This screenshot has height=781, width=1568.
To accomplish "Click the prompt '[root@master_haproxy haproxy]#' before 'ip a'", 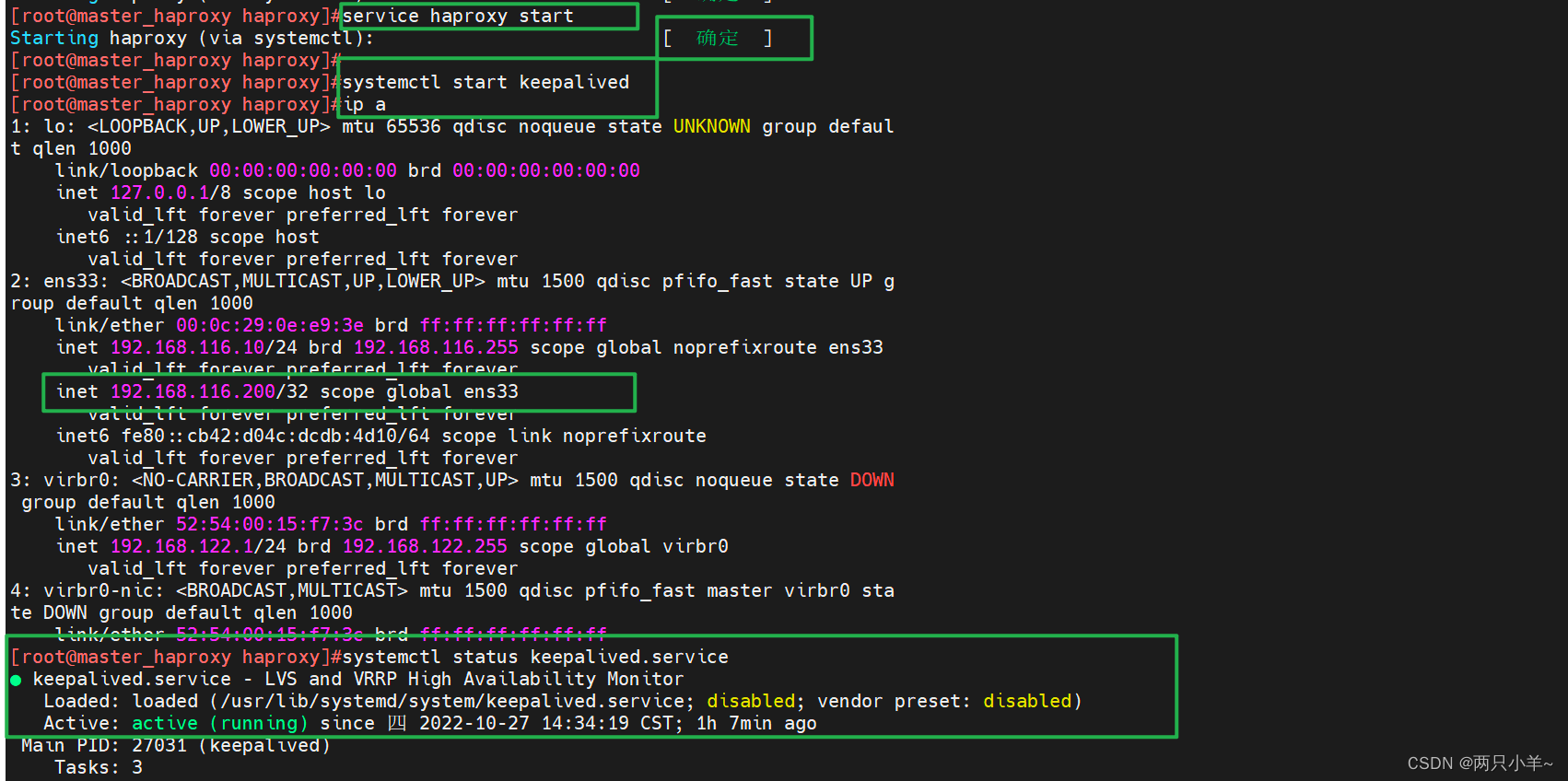I will click(177, 104).
